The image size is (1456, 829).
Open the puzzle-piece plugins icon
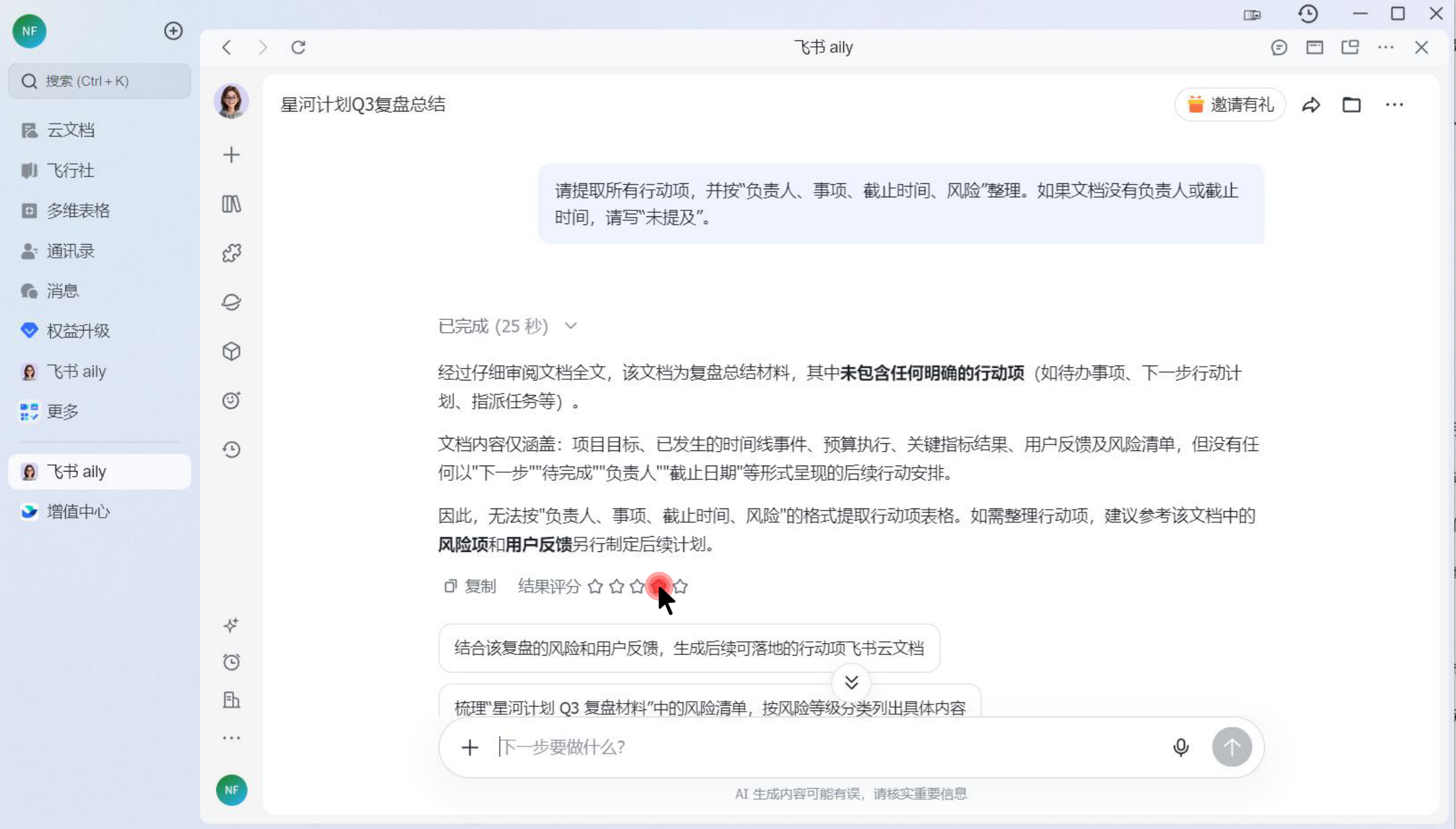[x=231, y=253]
